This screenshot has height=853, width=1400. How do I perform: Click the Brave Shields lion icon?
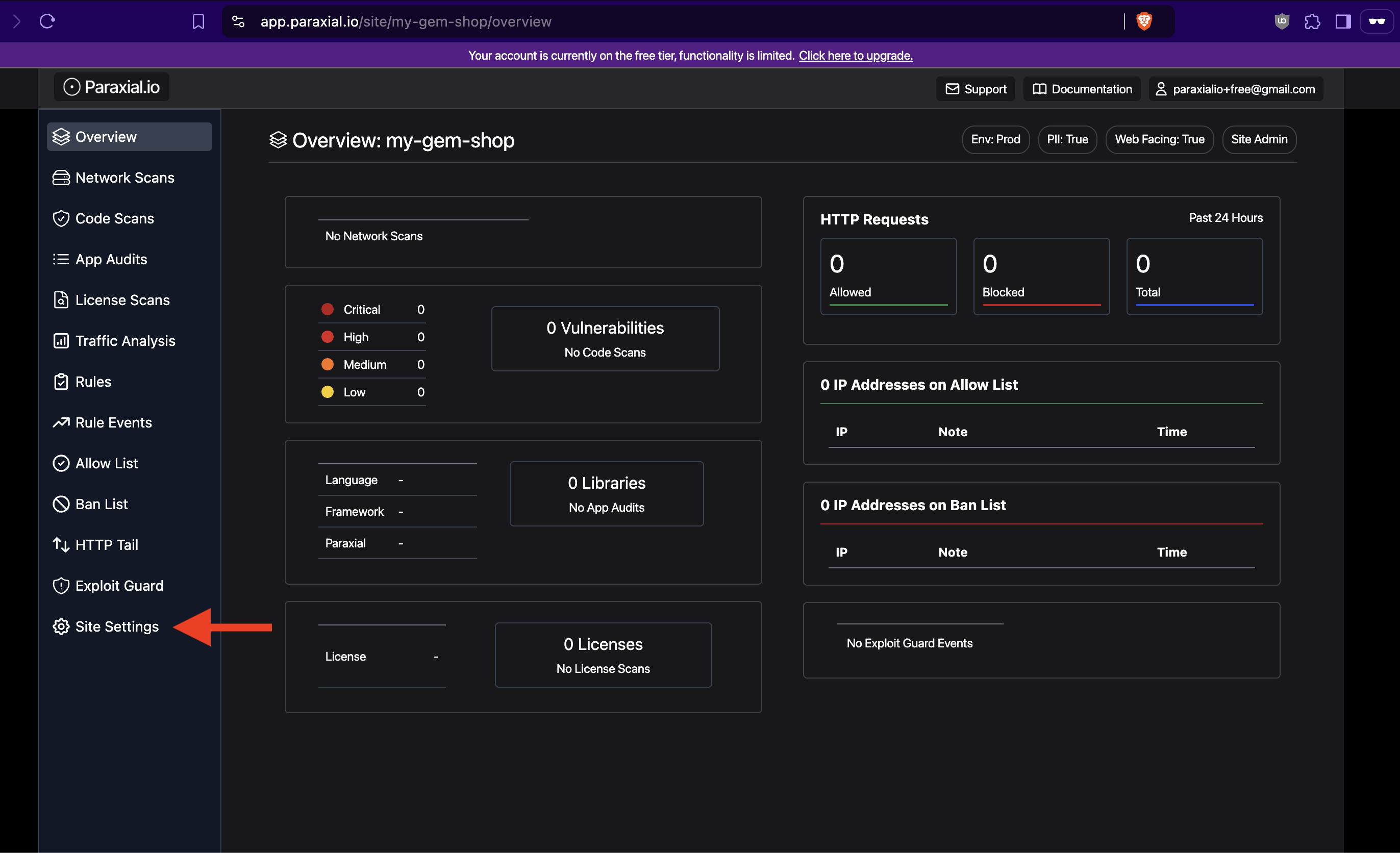click(1144, 21)
